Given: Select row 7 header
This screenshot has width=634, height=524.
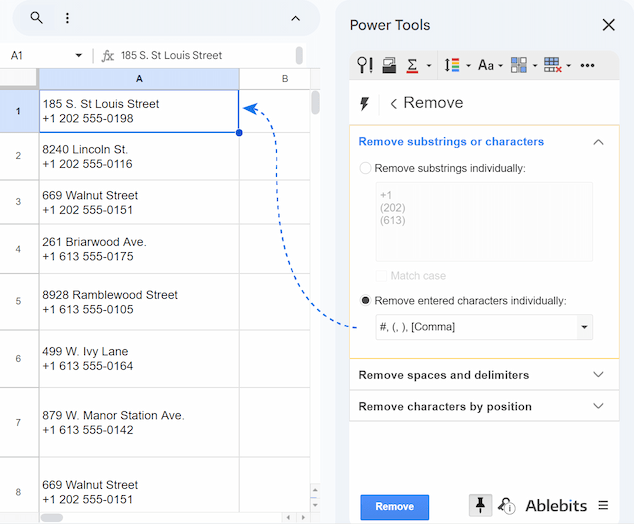Looking at the screenshot, I should pos(19,423).
